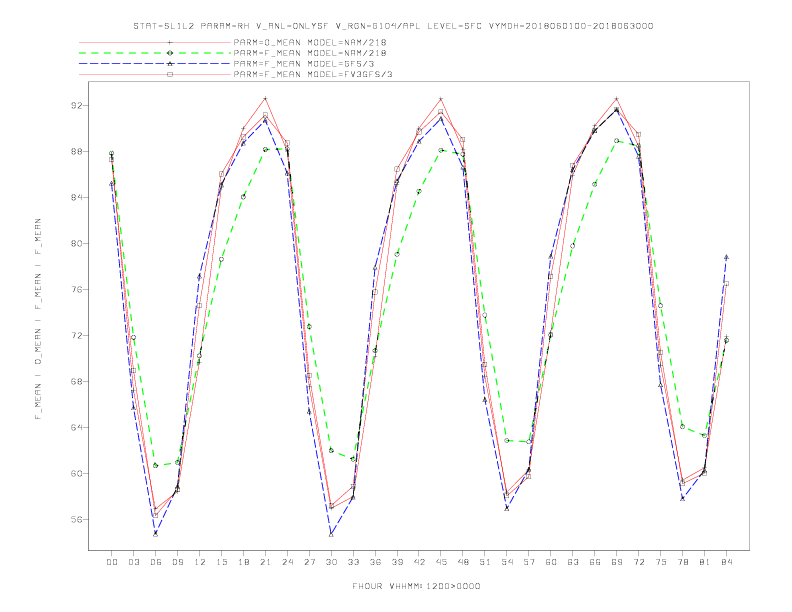The width and height of the screenshot is (792, 612).
Task: Click y-axis tick value 68
Action: coord(77,381)
